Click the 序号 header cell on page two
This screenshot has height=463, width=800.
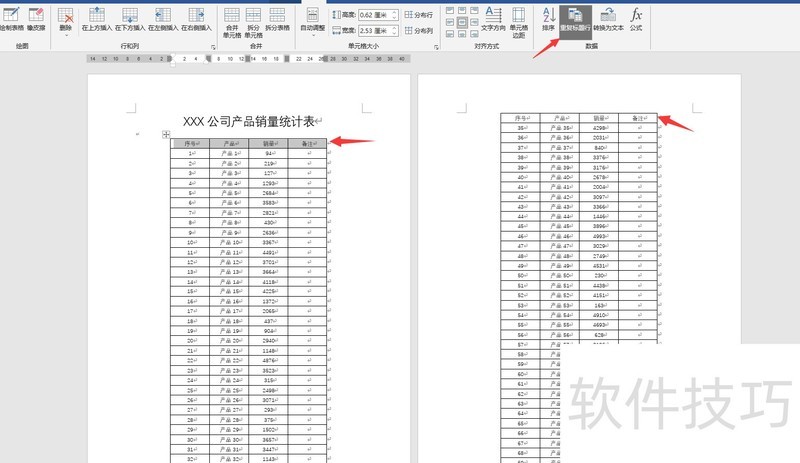click(520, 118)
